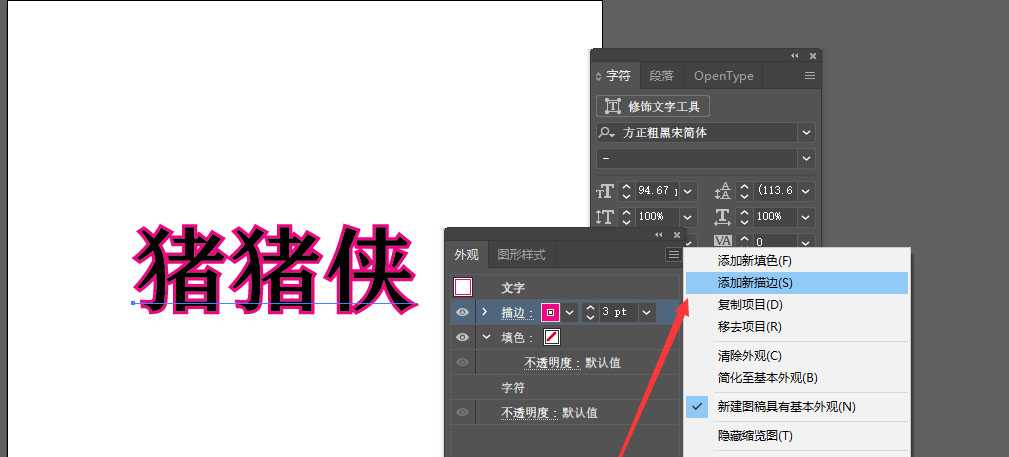Image resolution: width=1009 pixels, height=457 pixels.
Task: Open the 3 pt stroke weight dropdown
Action: point(646,312)
